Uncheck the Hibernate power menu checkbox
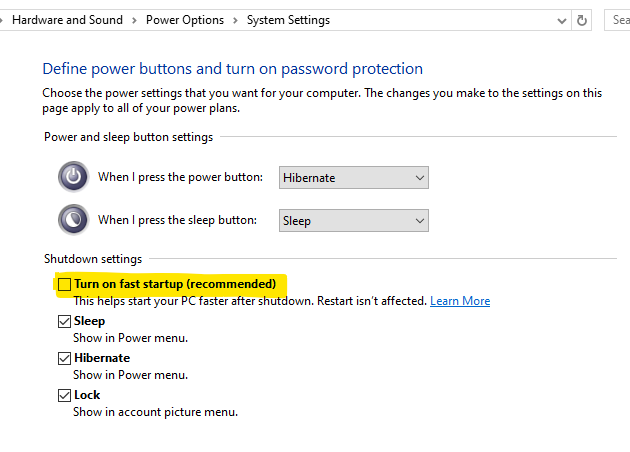630x452 pixels. 65,358
